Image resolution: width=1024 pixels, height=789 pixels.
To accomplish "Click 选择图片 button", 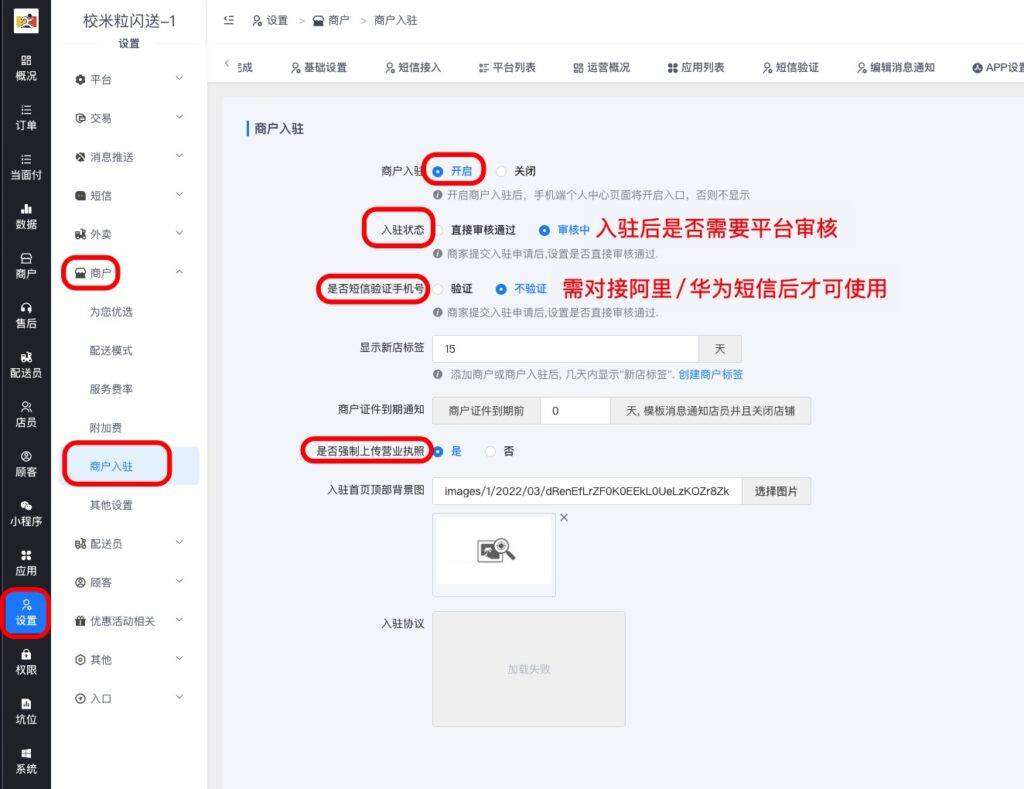I will pyautogui.click(x=775, y=491).
